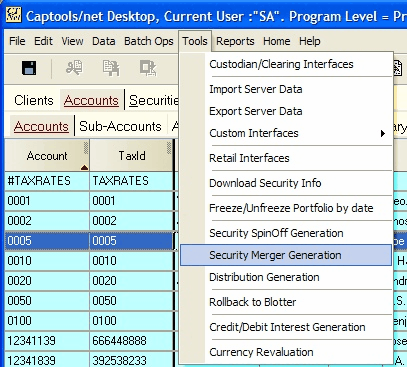Open the Reports menu
This screenshot has height=367, width=407.
[x=235, y=41]
